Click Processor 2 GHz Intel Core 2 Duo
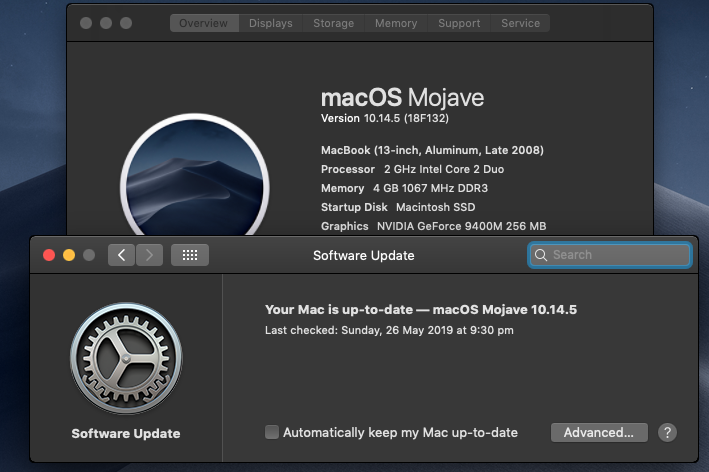This screenshot has width=709, height=472. click(x=412, y=169)
